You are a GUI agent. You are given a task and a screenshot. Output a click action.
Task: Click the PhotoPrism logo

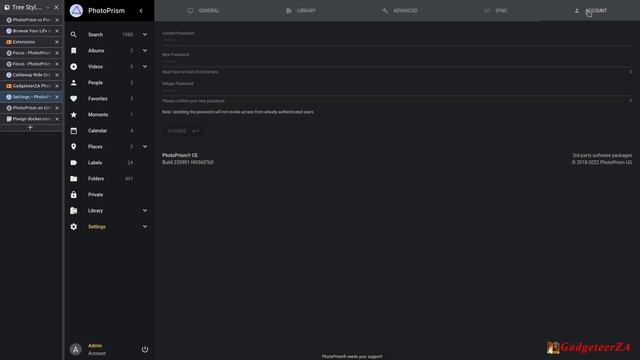(76, 11)
